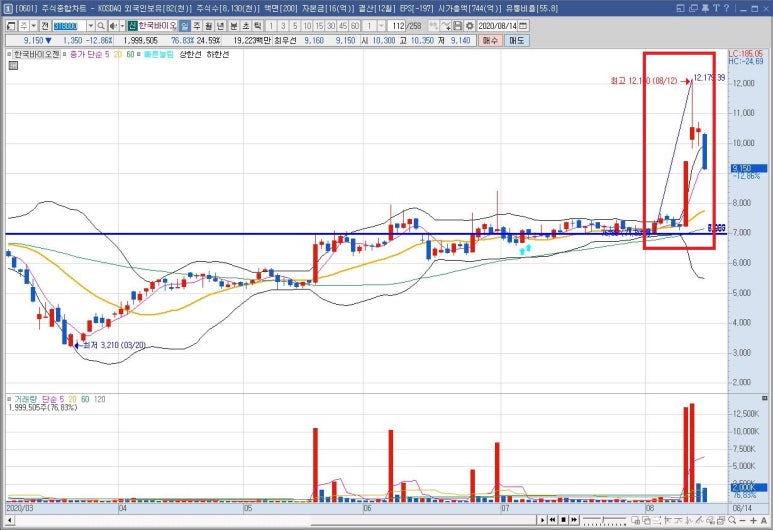The width and height of the screenshot is (773, 530).
Task: Click the blue 매도 sell button
Action: 516,41
